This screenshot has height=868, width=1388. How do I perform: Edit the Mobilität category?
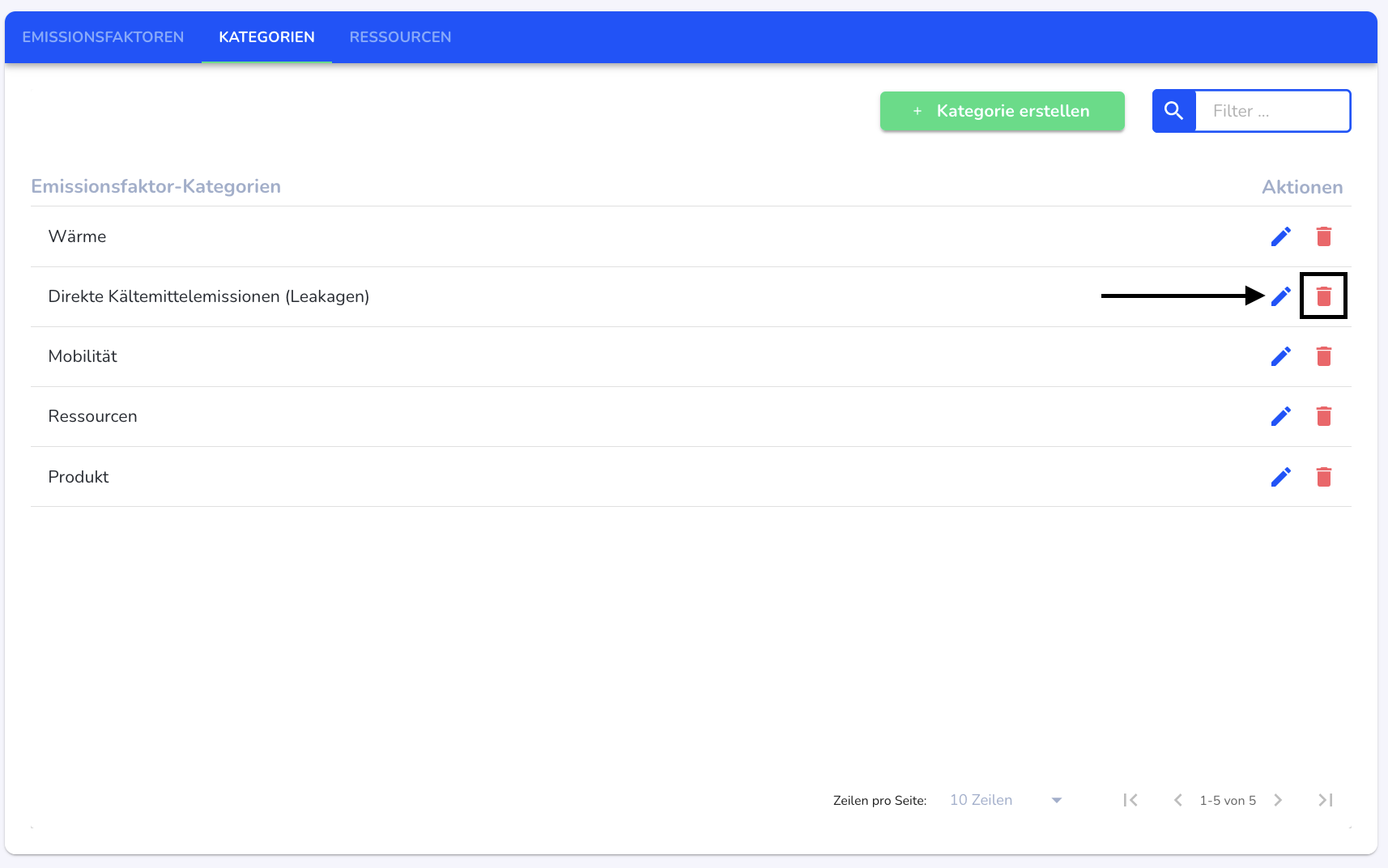(1280, 356)
